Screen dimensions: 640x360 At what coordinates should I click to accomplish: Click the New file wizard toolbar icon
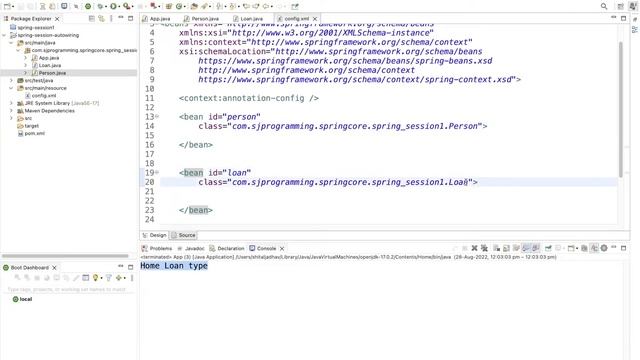(x=7, y=6)
